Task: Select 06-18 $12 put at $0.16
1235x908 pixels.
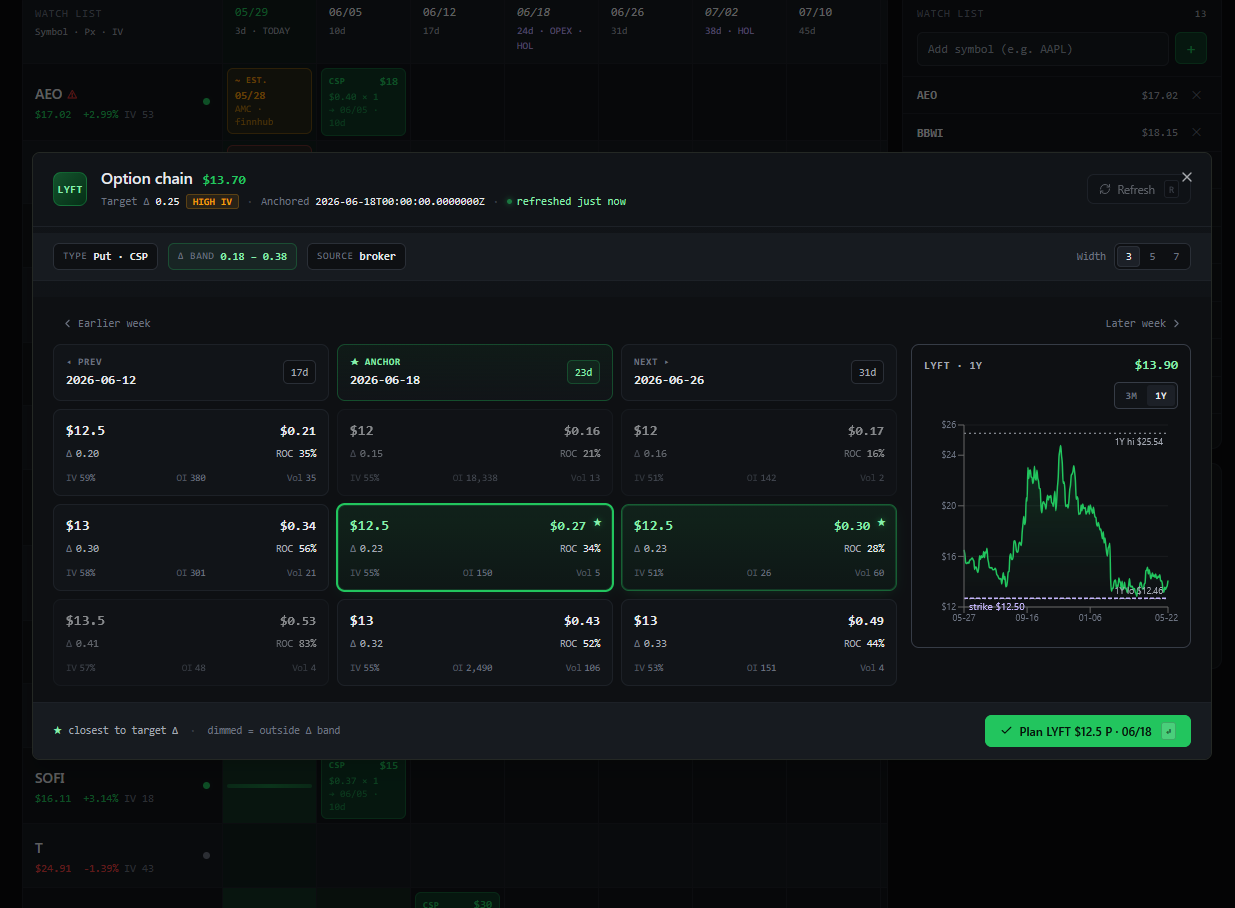Action: 475,452
